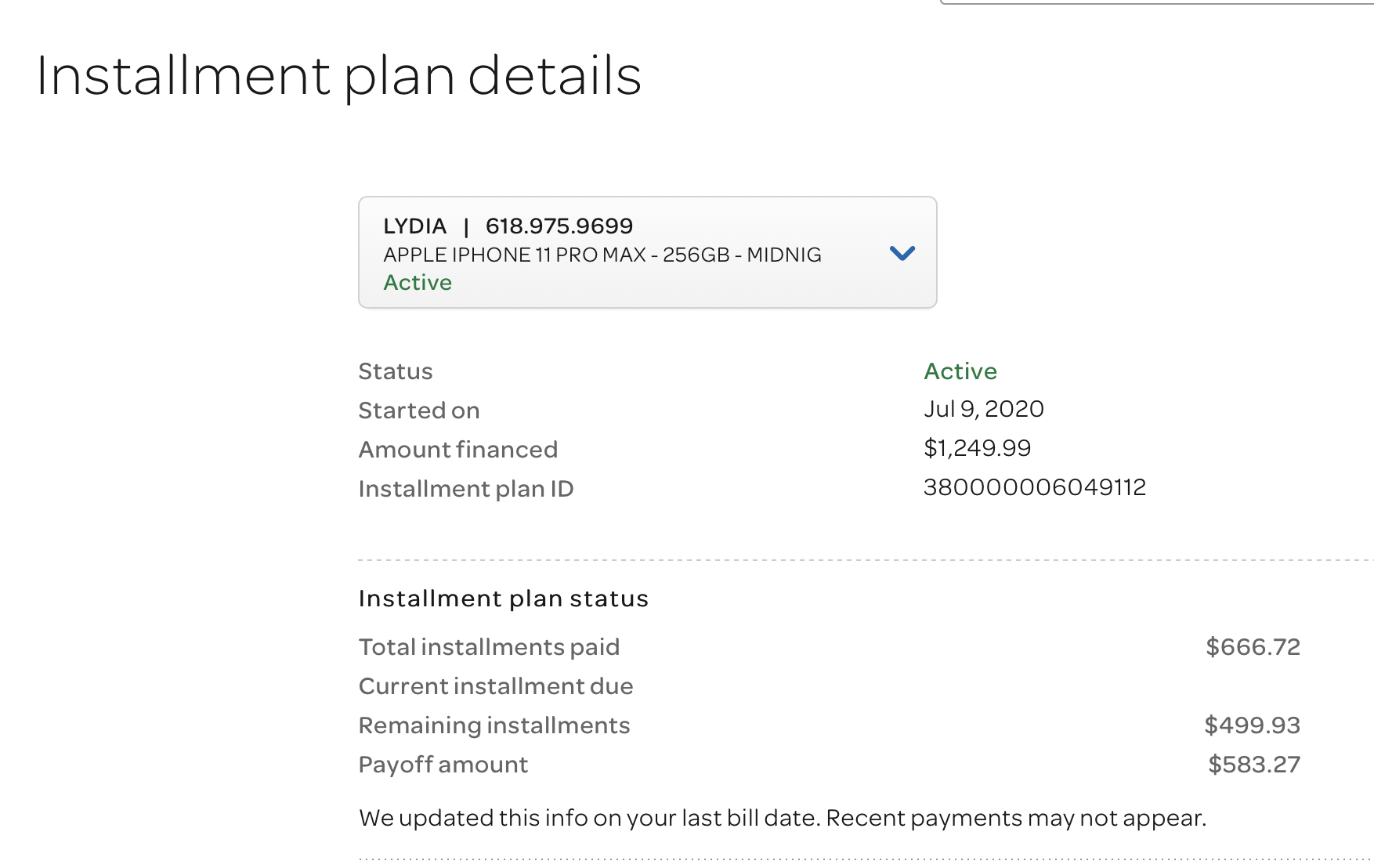Click the Current installment due label
The image size is (1374, 868).
(496, 686)
